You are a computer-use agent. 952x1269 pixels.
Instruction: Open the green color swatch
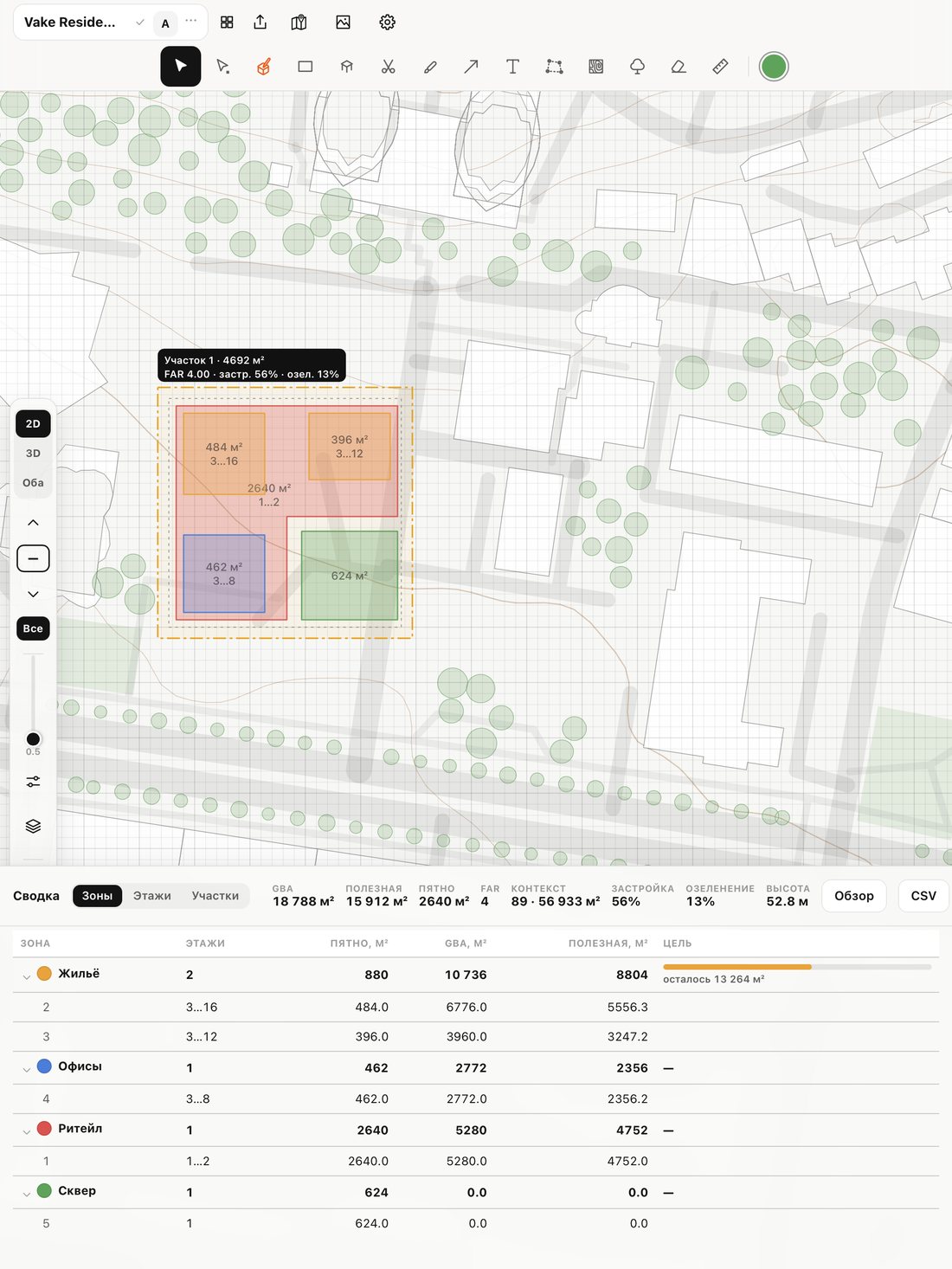[x=774, y=67]
